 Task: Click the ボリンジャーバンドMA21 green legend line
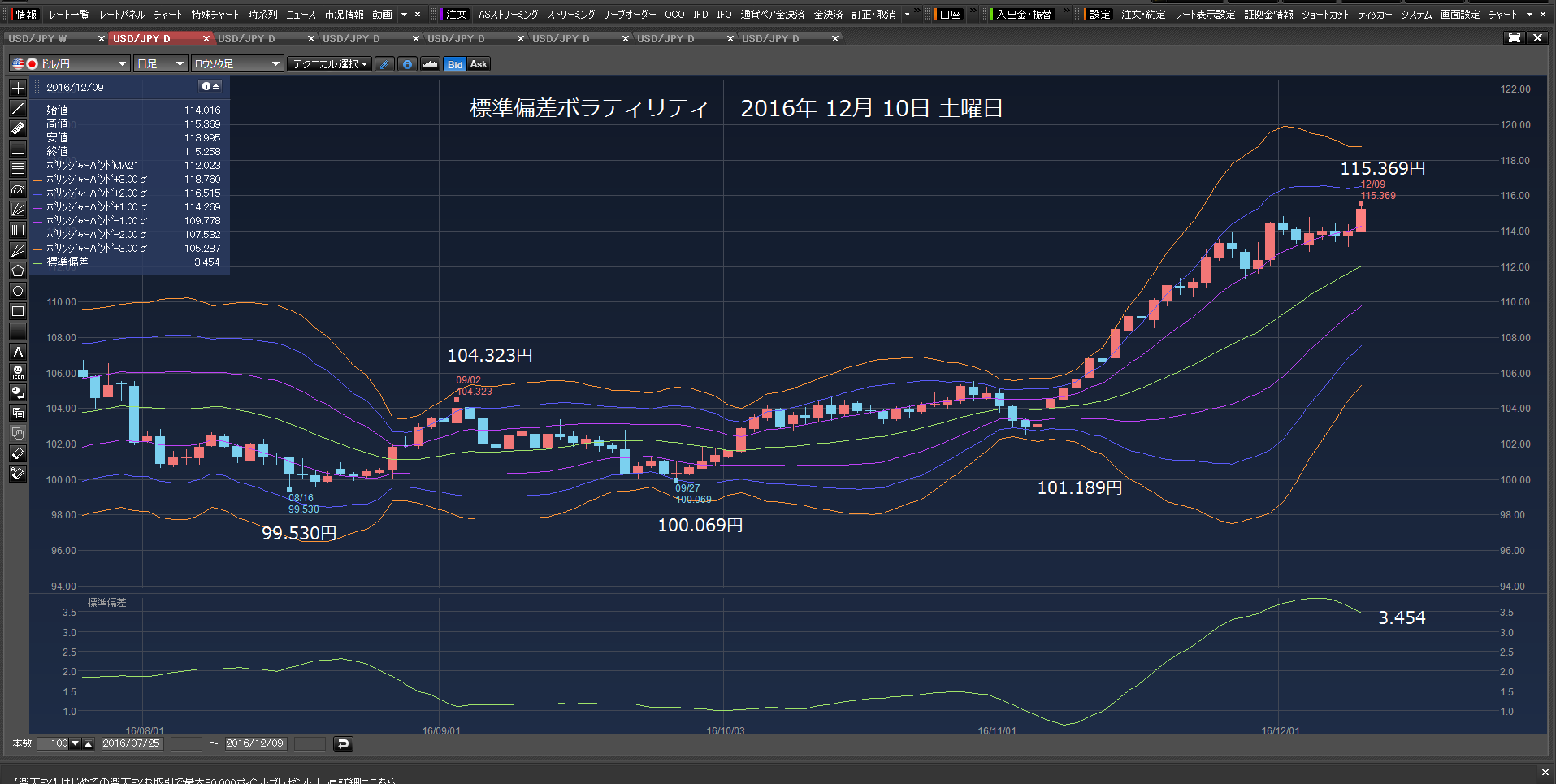click(x=38, y=166)
